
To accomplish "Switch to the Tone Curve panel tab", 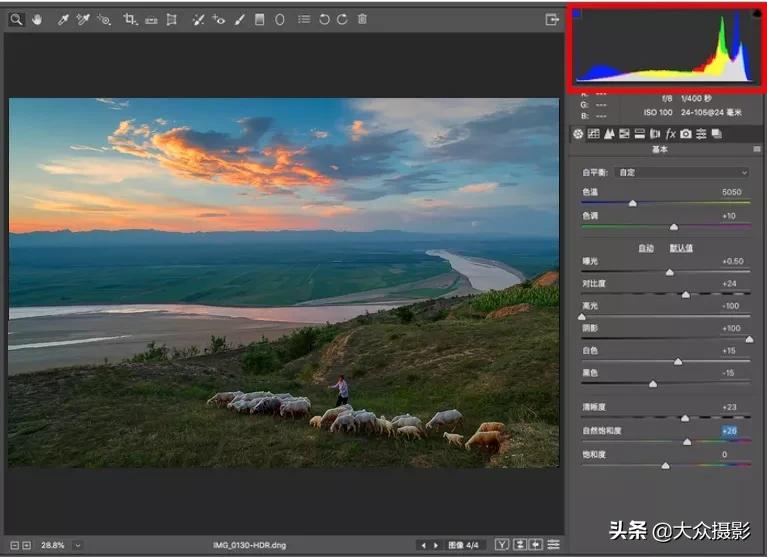I will click(593, 133).
